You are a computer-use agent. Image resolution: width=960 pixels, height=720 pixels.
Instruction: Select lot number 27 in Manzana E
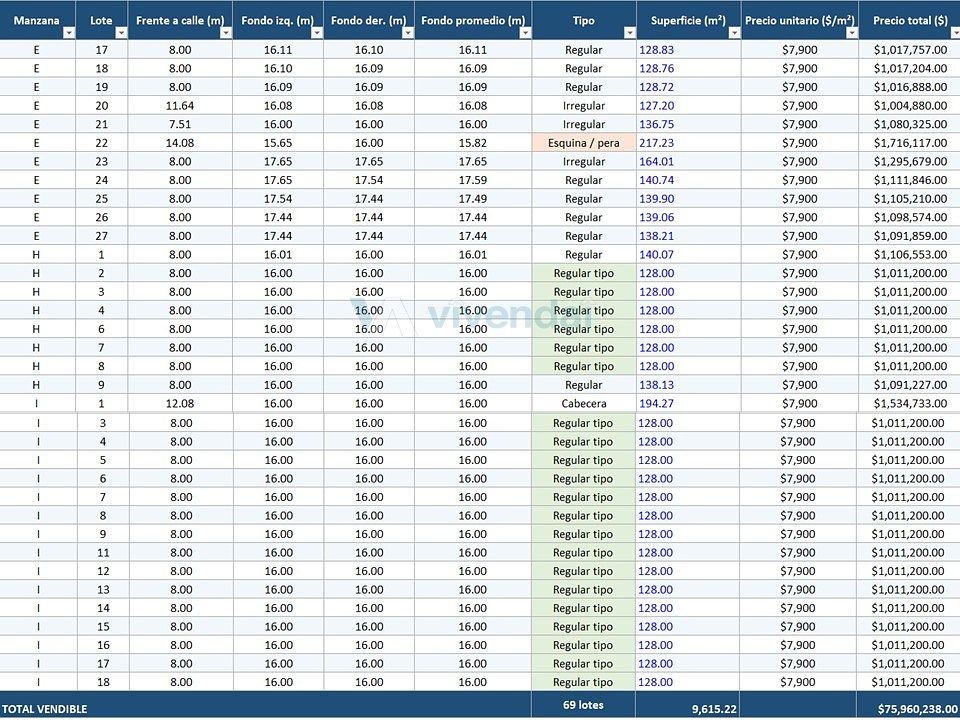click(x=102, y=236)
